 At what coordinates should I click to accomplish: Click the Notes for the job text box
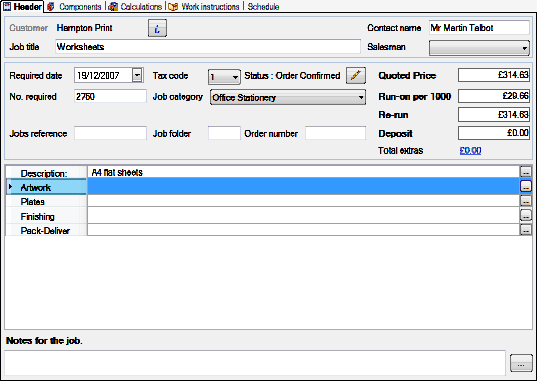pyautogui.click(x=255, y=363)
